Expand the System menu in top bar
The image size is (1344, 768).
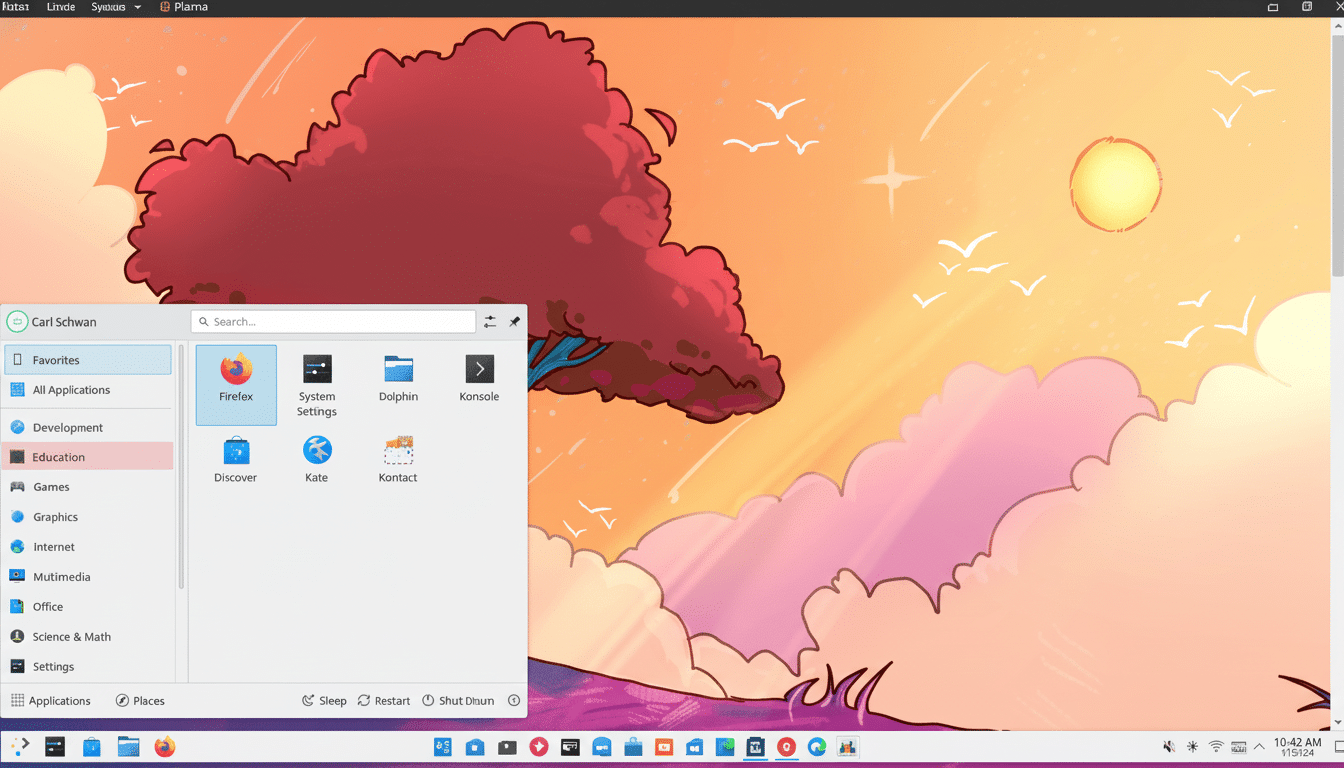[110, 7]
